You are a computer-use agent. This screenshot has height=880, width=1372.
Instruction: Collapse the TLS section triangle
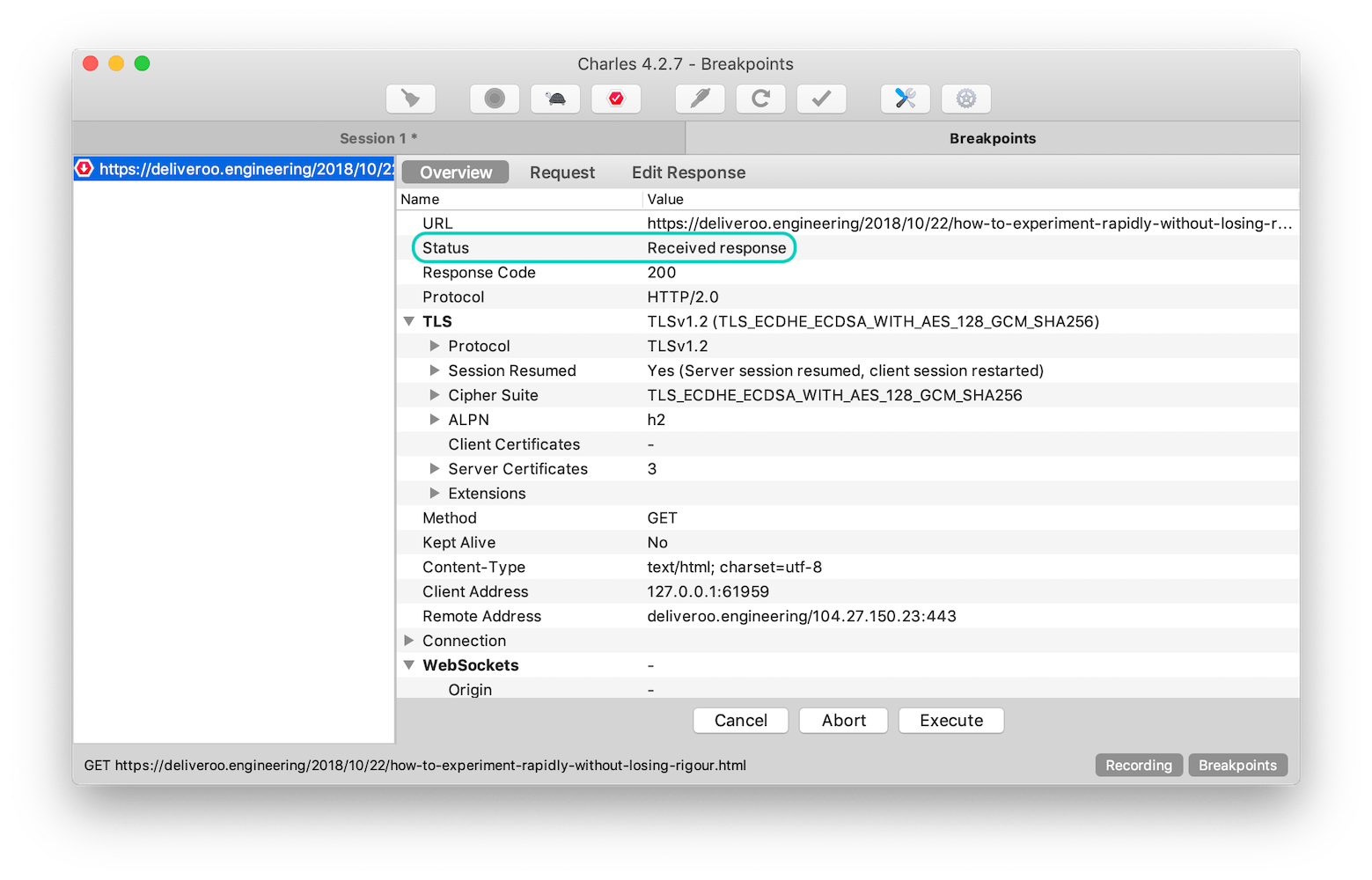pos(409,321)
